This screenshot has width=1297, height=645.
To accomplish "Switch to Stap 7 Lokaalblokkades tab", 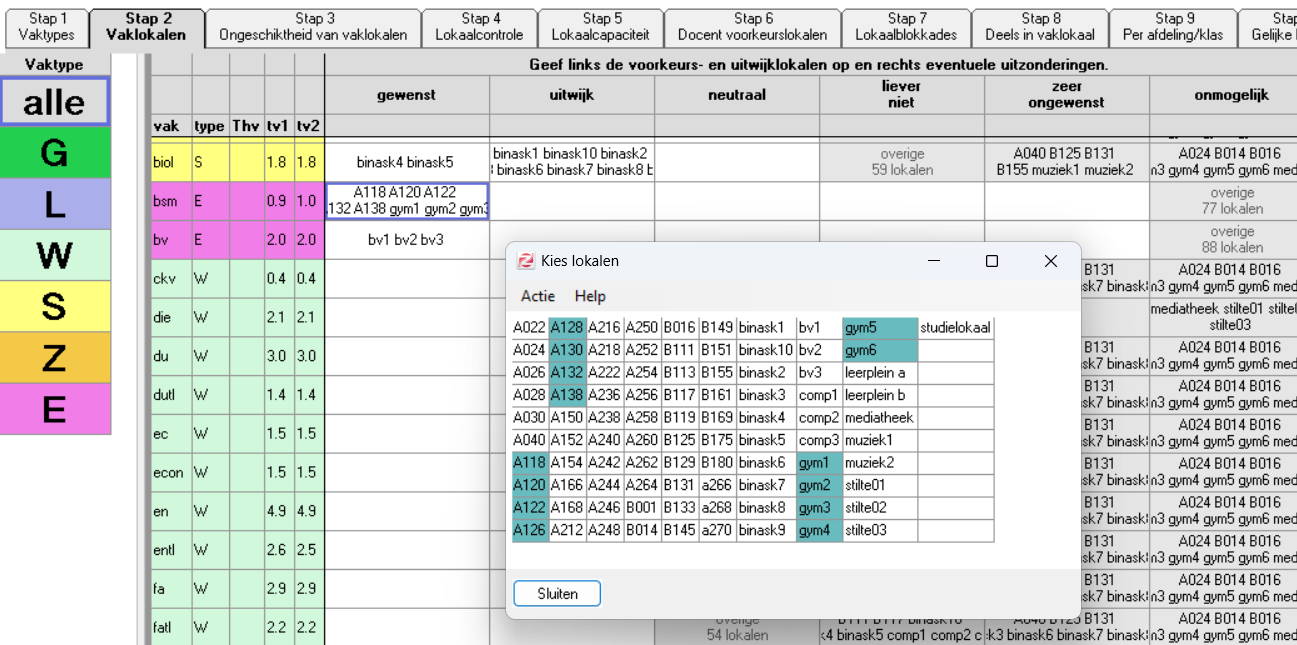I will pos(906,27).
